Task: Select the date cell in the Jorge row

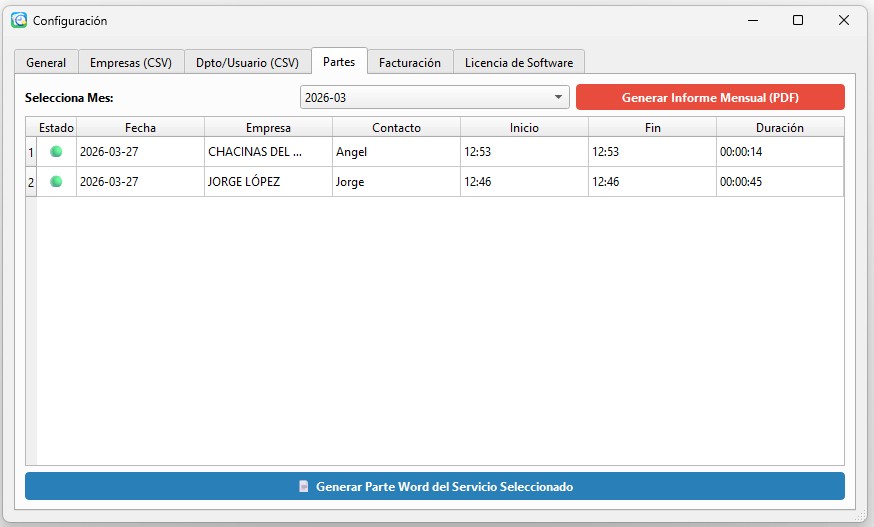Action: click(140, 182)
